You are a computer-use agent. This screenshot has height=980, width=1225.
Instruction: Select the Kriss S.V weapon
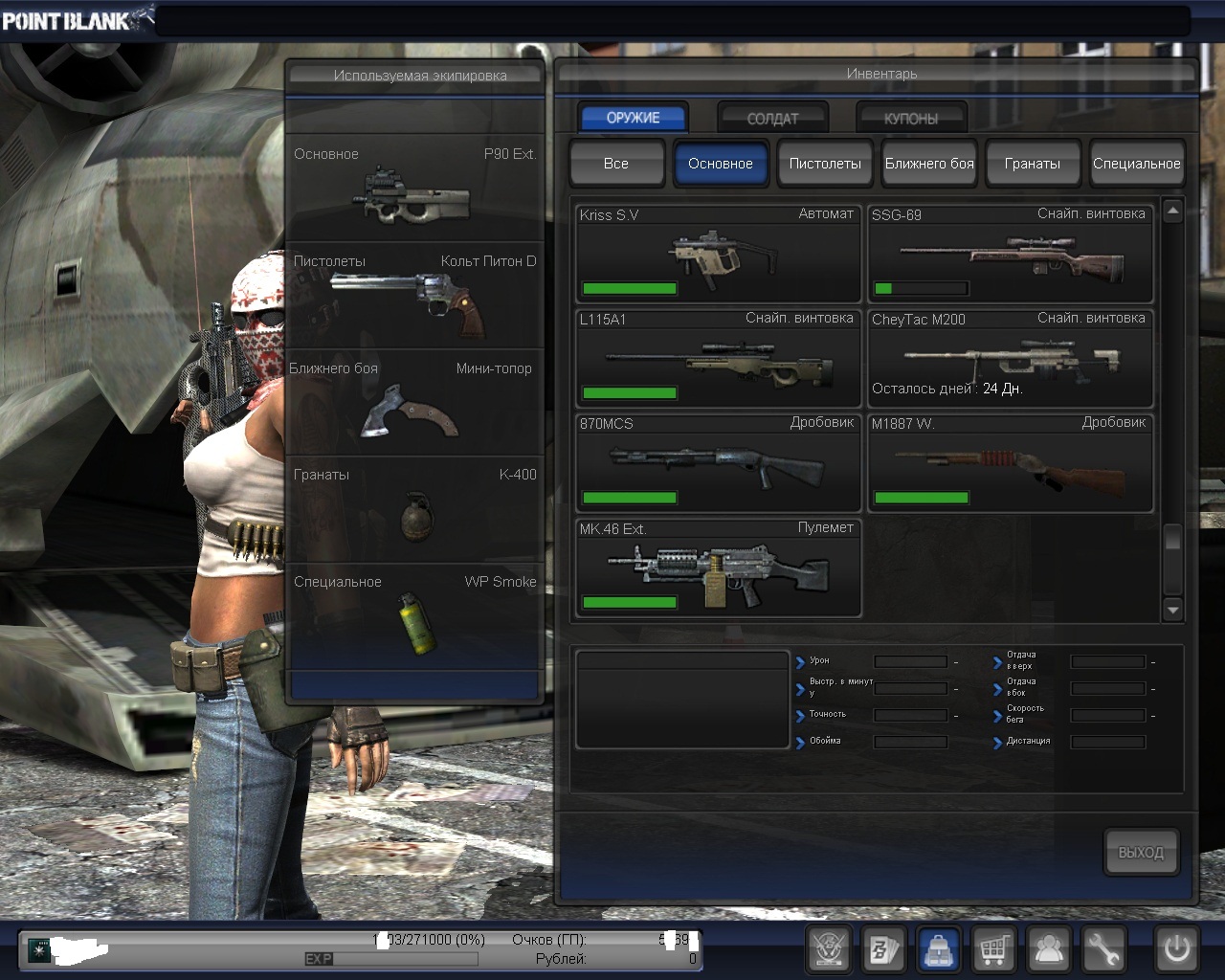point(719,255)
